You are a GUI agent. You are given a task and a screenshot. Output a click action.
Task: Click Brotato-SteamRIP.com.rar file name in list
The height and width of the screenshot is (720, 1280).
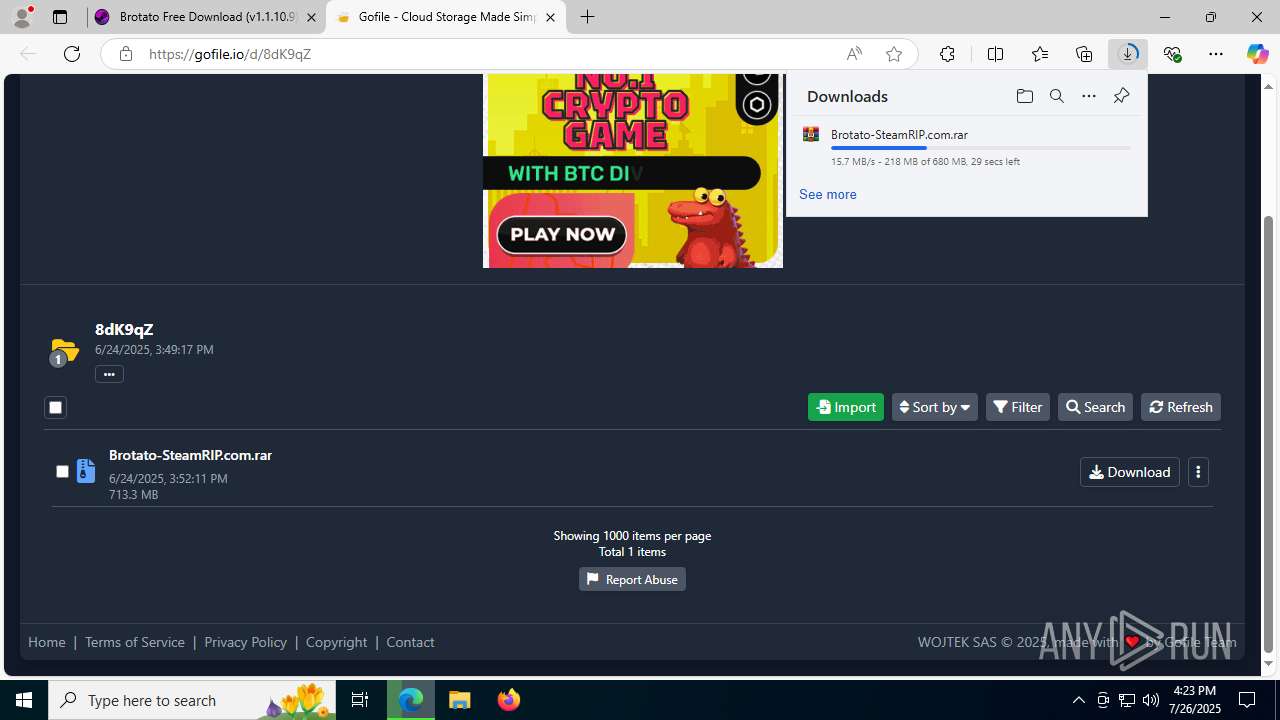190,455
